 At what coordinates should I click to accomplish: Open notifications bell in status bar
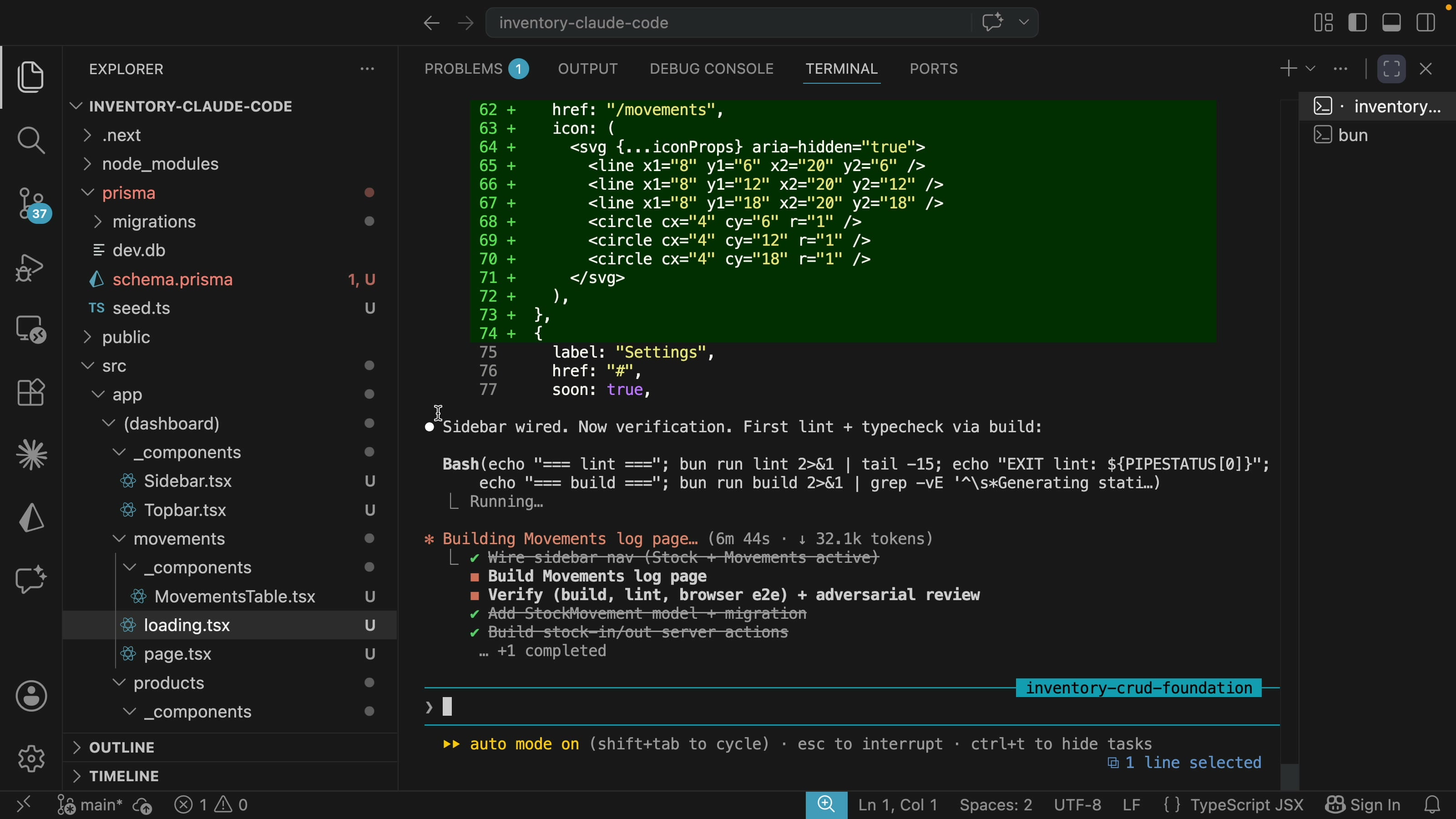coord(1432,805)
